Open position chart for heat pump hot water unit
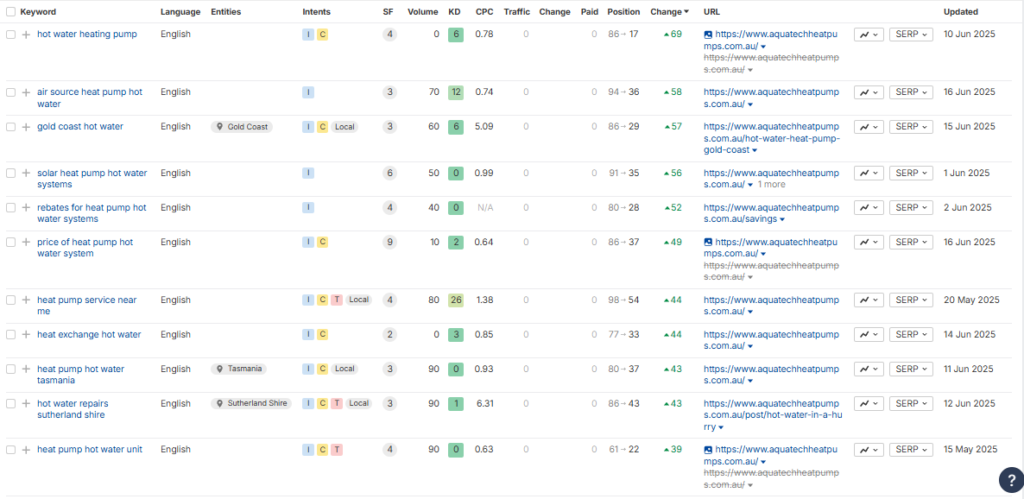This screenshot has width=1024, height=499. [869, 449]
